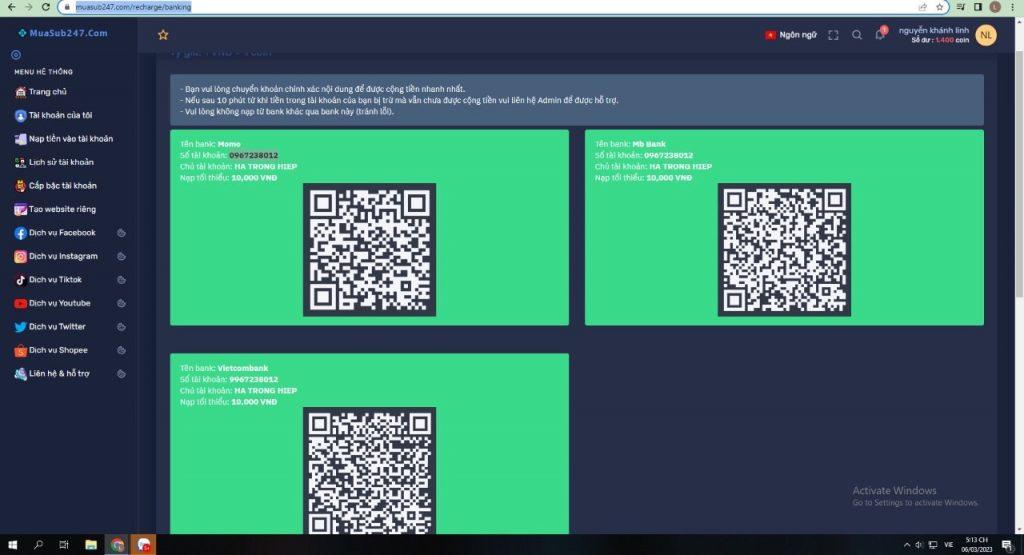The height and width of the screenshot is (555, 1024).
Task: Click the Tiktok service icon in sidebar
Action: [x=20, y=280]
